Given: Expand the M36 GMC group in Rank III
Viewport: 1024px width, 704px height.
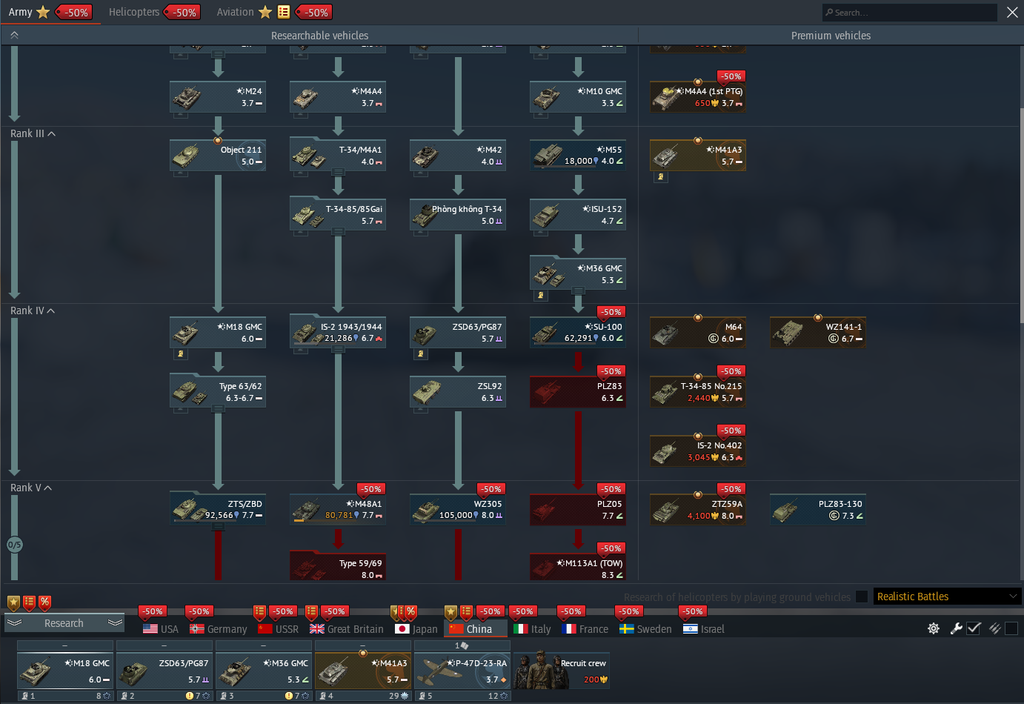Looking at the screenshot, I should tap(578, 274).
